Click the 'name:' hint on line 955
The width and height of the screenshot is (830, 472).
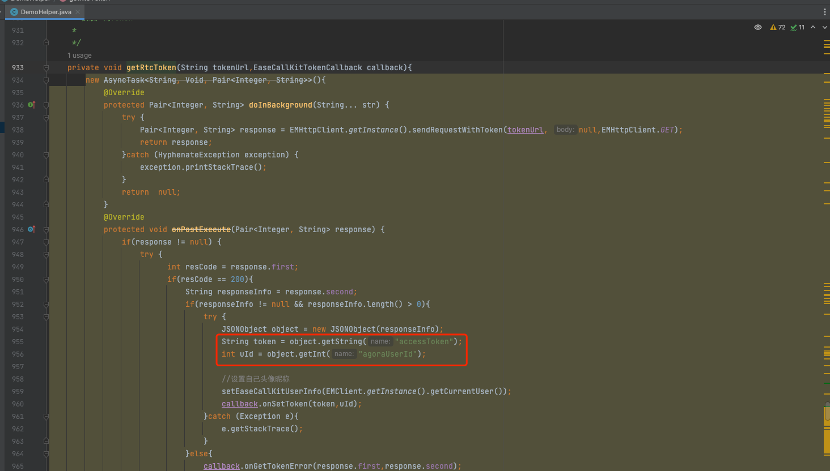[x=380, y=342]
